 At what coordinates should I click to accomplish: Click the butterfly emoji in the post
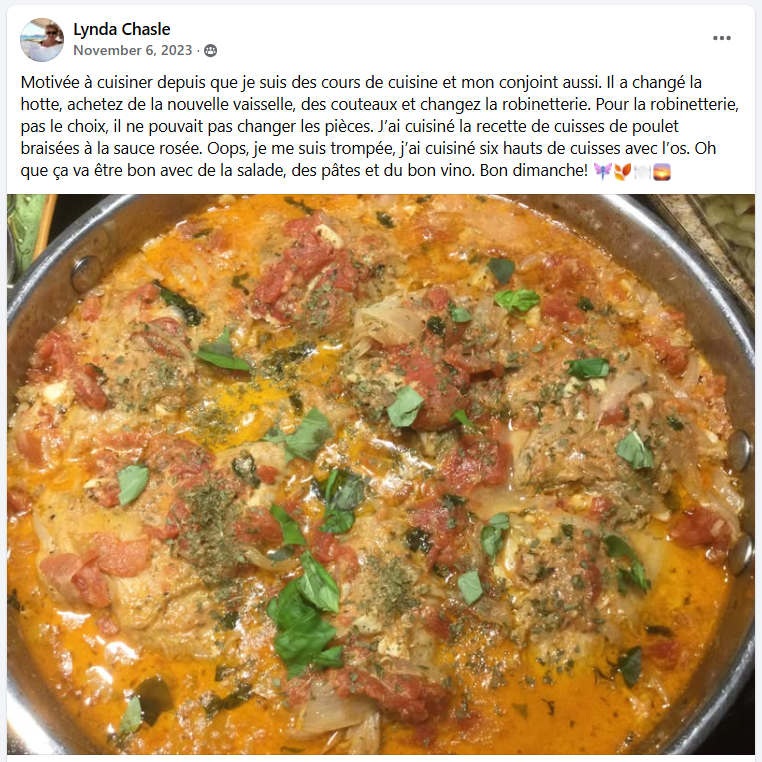603,171
